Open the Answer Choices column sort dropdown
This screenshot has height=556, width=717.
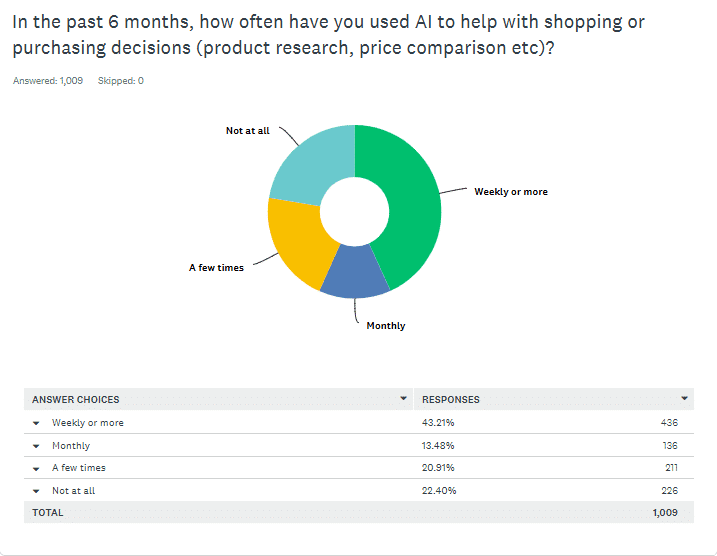tap(403, 398)
